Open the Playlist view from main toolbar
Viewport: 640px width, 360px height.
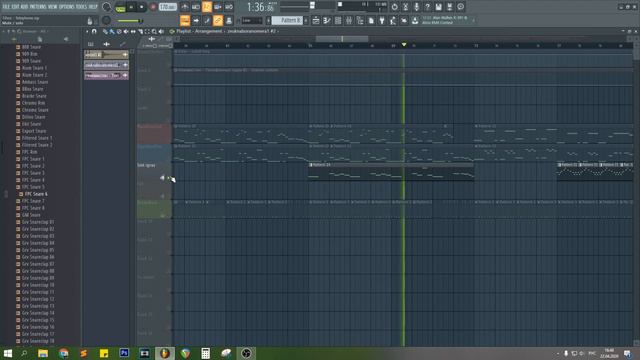[x=316, y=20]
